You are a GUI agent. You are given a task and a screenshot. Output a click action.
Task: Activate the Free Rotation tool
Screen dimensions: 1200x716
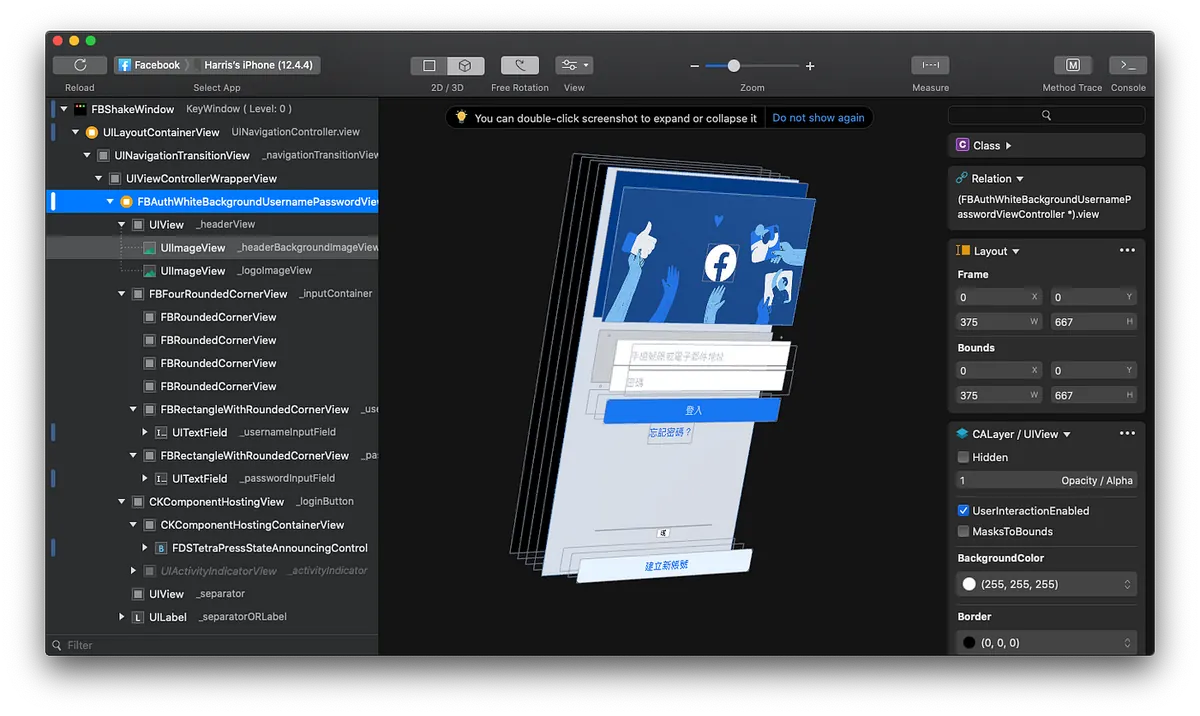pos(520,66)
